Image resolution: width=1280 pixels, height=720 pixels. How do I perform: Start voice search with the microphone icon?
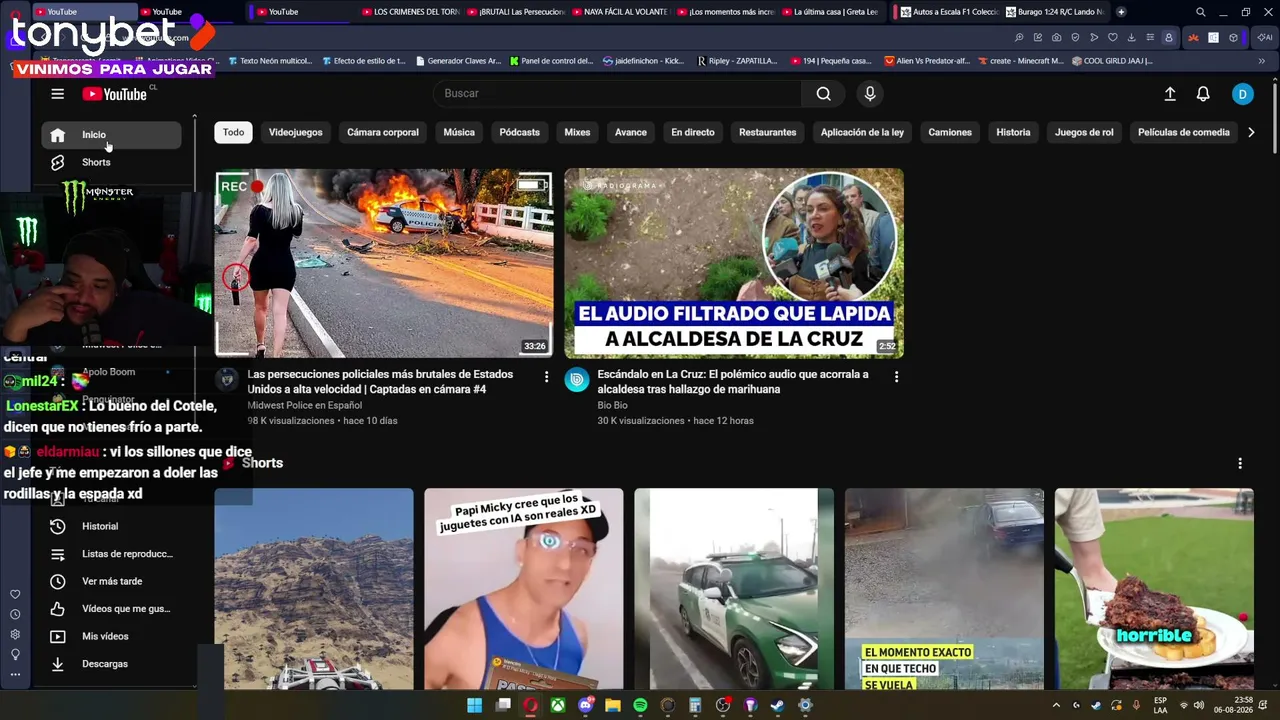click(x=870, y=94)
